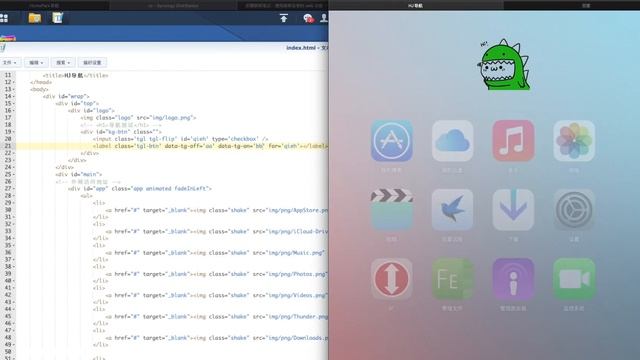Click line number 13 in the gutter

click(x=8, y=89)
